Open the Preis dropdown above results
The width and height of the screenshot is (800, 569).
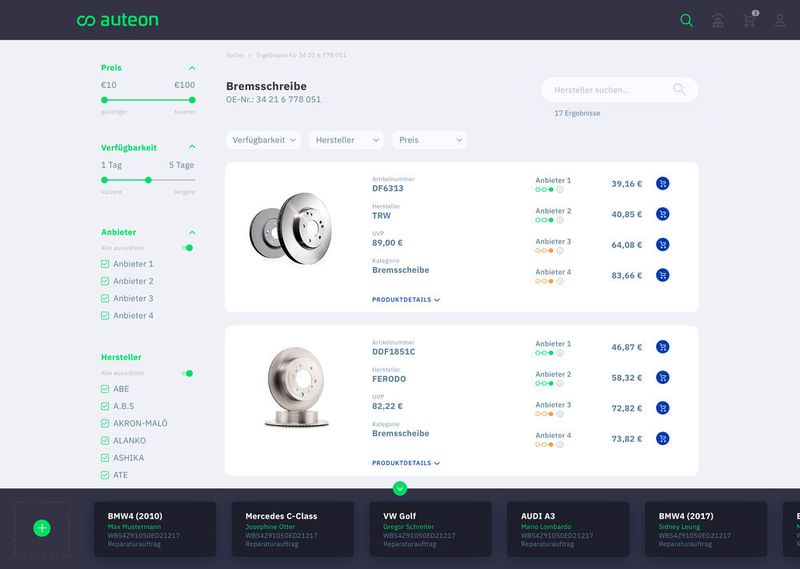(430, 140)
